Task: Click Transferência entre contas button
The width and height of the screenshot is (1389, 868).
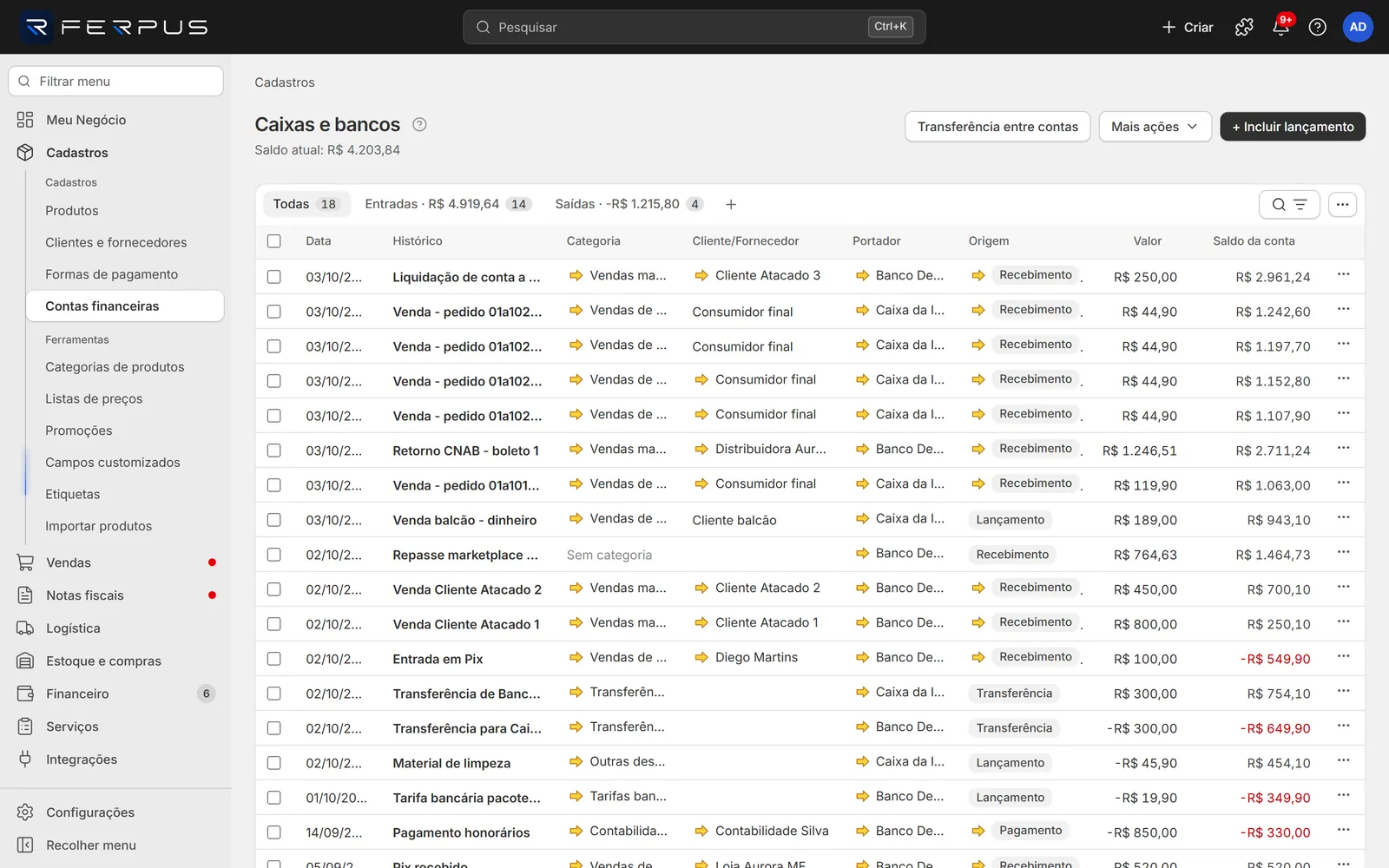Action: (x=997, y=127)
